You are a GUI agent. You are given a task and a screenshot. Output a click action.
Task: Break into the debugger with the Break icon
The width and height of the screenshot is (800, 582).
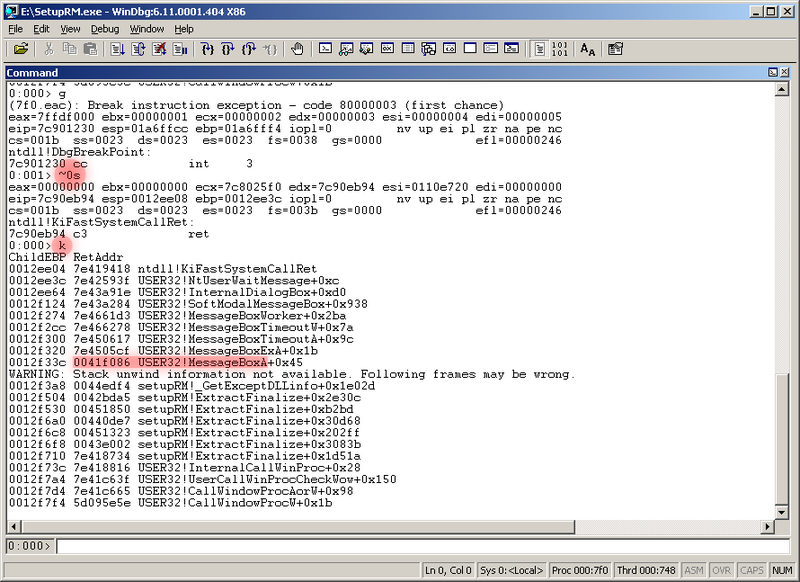pos(180,49)
